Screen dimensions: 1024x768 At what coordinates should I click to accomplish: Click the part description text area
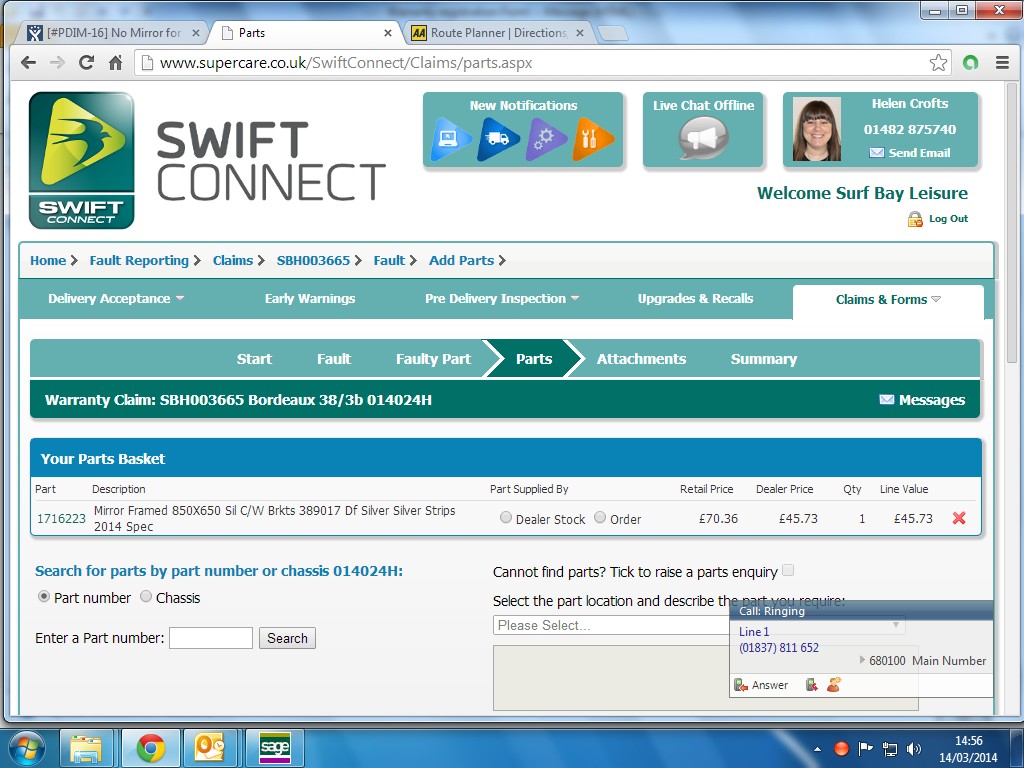(705, 678)
